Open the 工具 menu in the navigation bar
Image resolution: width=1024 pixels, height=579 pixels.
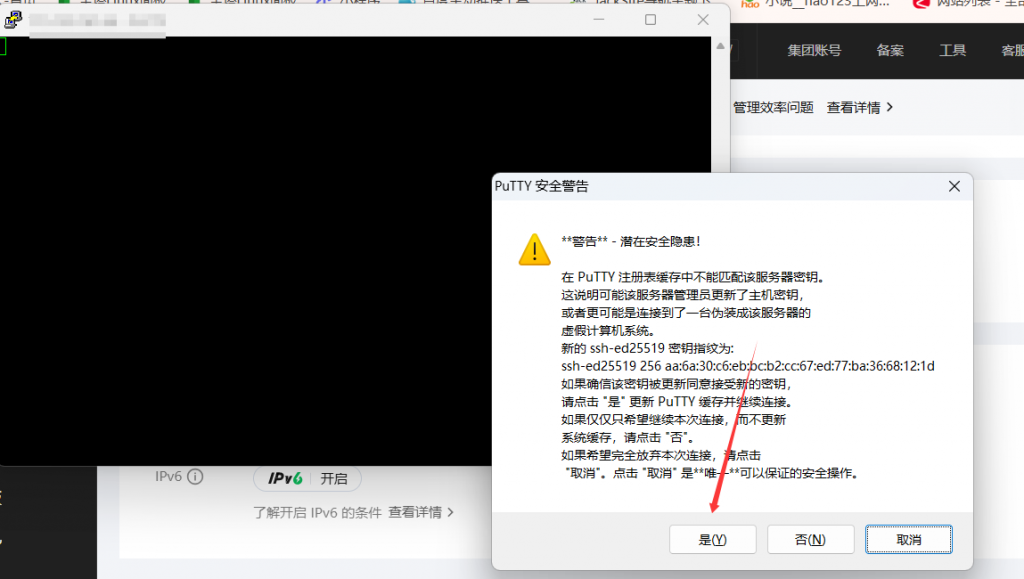[x=952, y=51]
